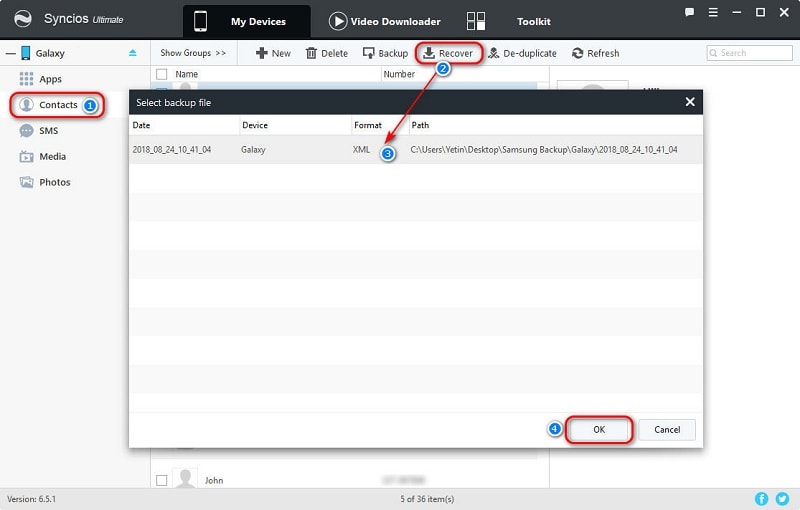Click the Video Downloader play icon
The image size is (800, 510).
coord(337,21)
